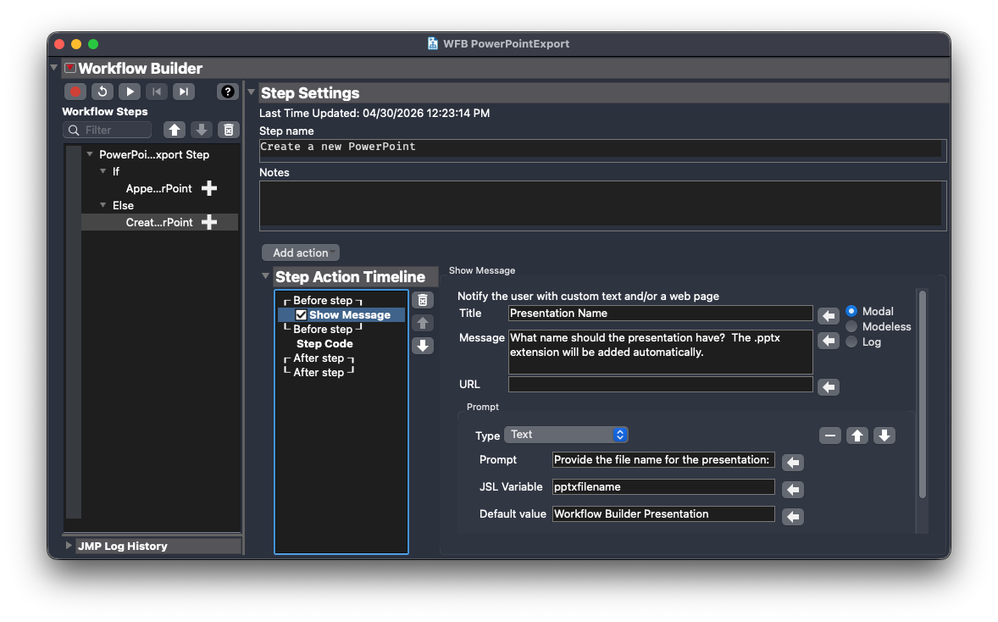Click the arrow button beside URL field
This screenshot has width=998, height=622.
click(828, 387)
